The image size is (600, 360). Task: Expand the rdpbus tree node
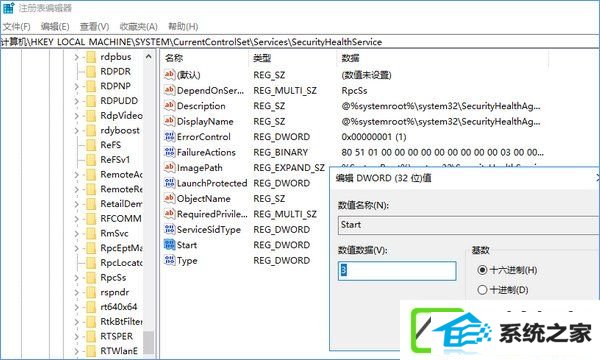(77, 57)
